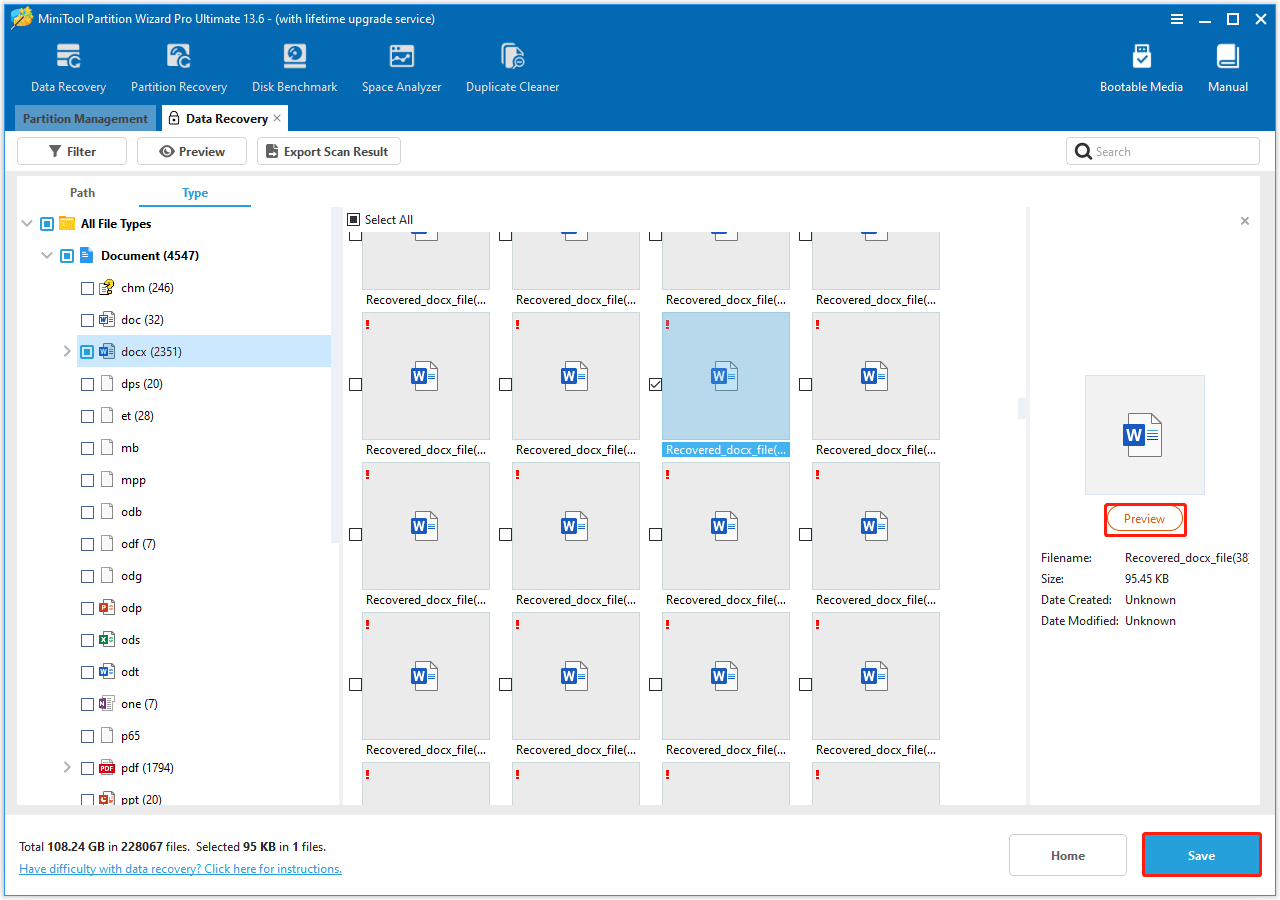Check the doc (32) file type checkbox

(x=88, y=319)
